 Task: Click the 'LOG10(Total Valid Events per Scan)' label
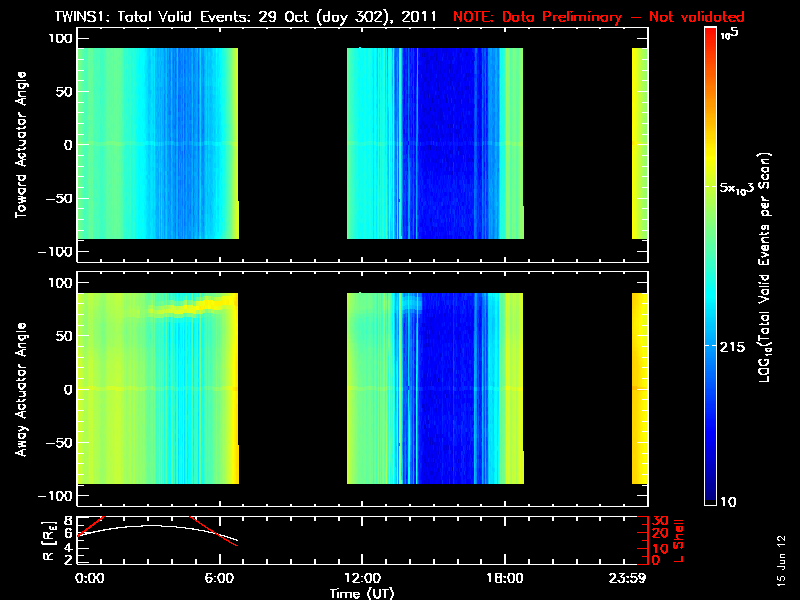767,265
